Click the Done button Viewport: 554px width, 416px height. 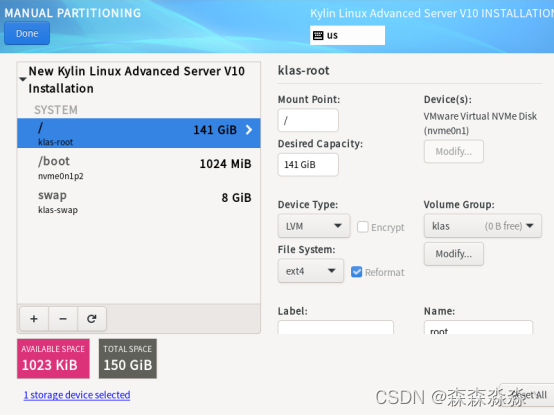coord(27,33)
